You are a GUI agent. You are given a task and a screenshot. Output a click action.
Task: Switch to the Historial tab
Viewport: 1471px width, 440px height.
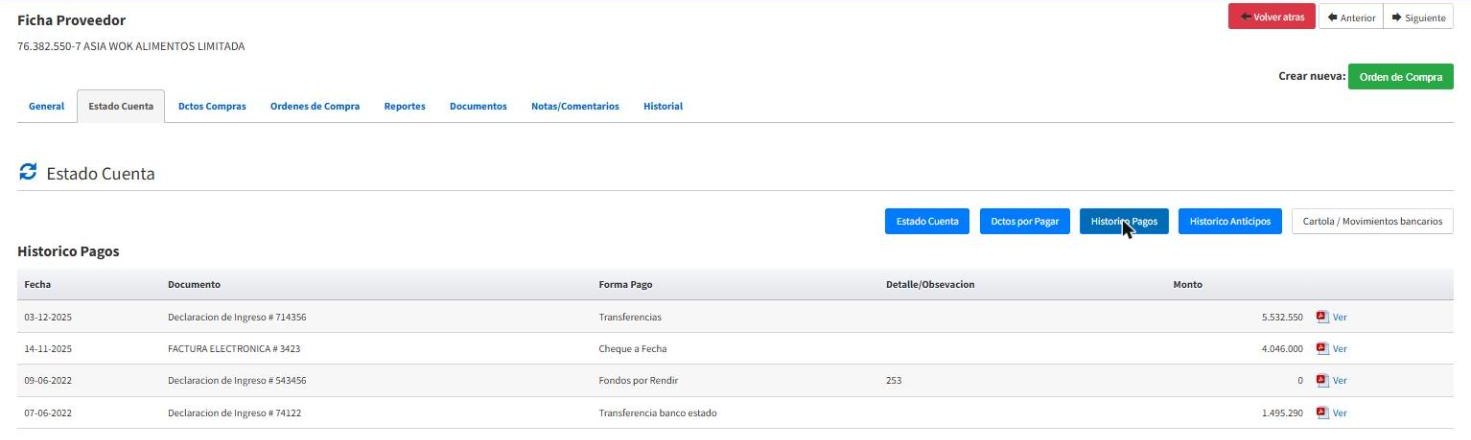coord(663,106)
